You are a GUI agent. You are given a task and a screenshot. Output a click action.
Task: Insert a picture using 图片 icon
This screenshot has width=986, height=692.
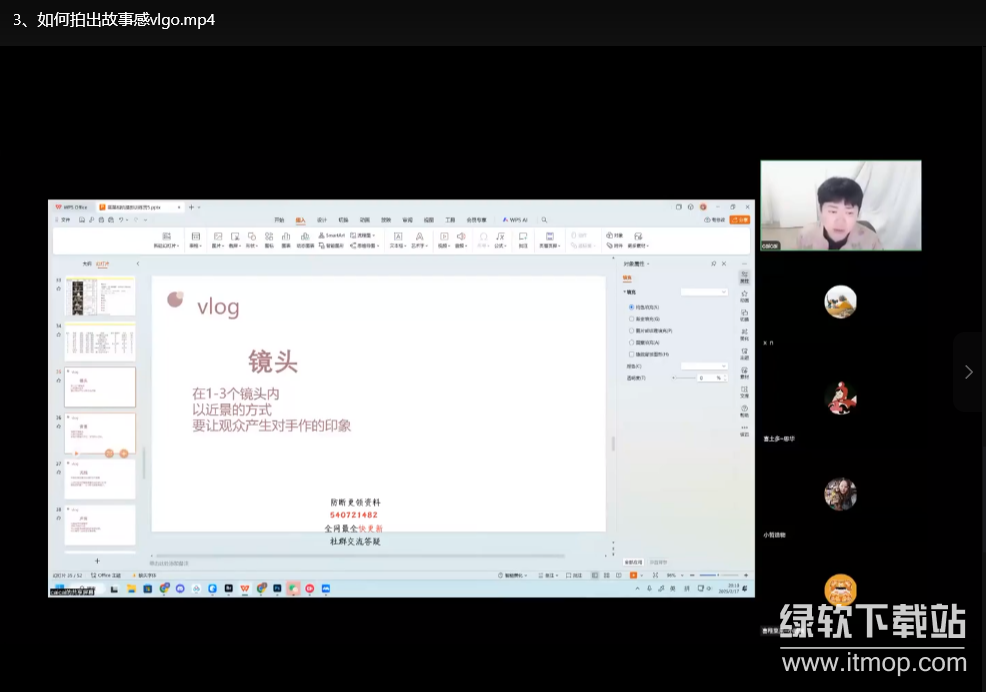tap(217, 238)
